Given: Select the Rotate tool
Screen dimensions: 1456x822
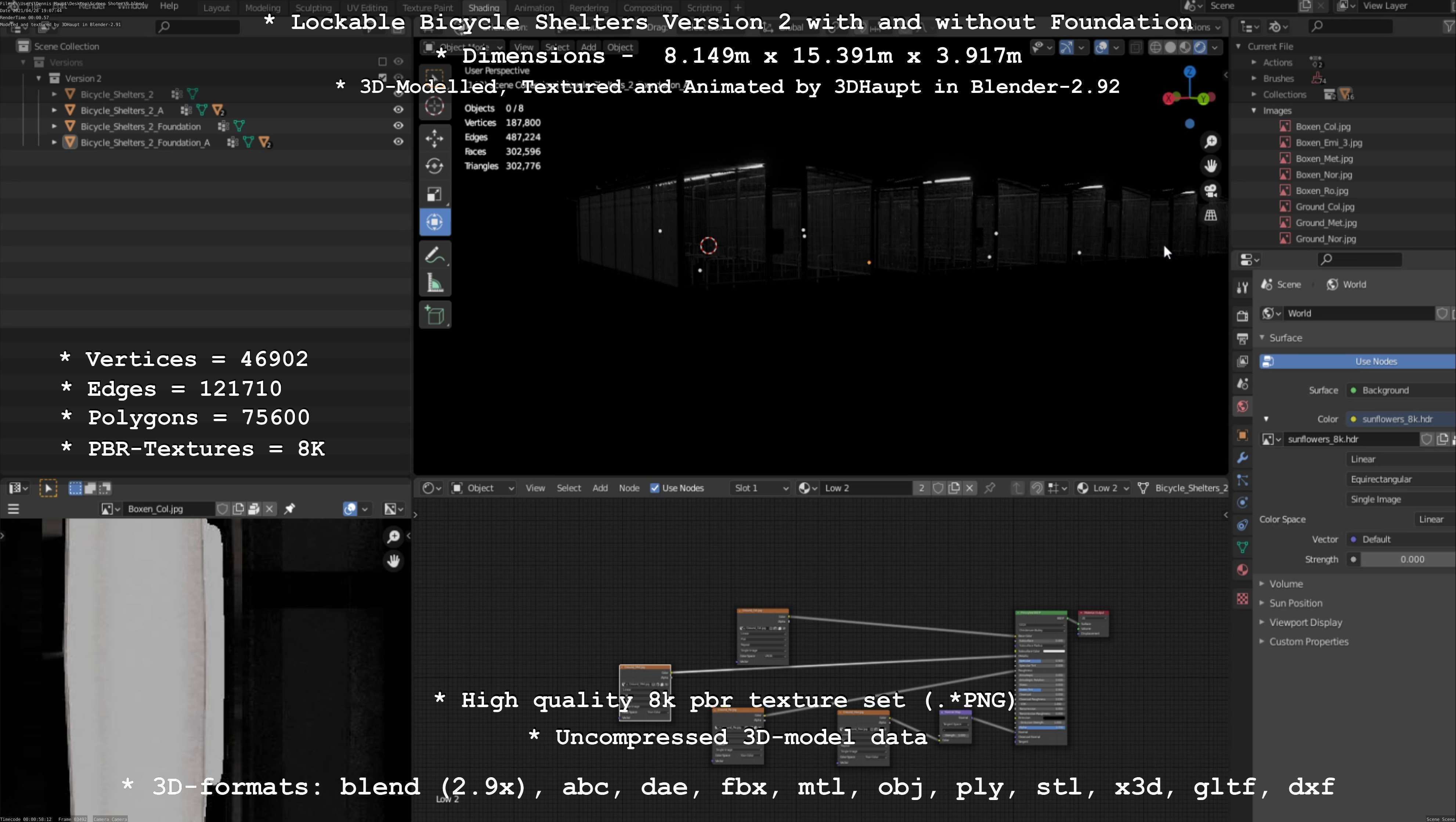Looking at the screenshot, I should tap(434, 166).
